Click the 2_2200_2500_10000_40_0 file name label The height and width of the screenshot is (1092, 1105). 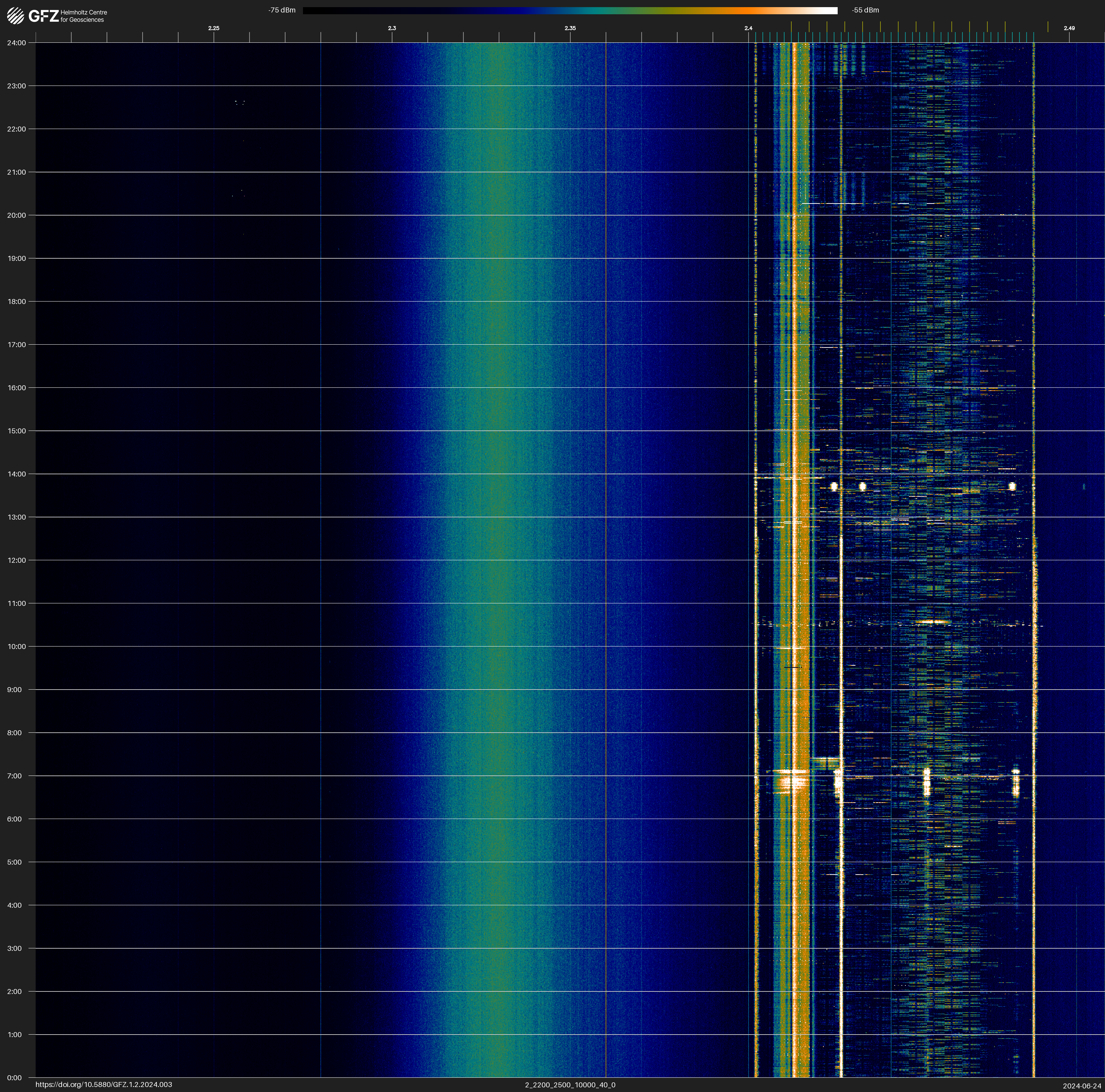(570, 1085)
